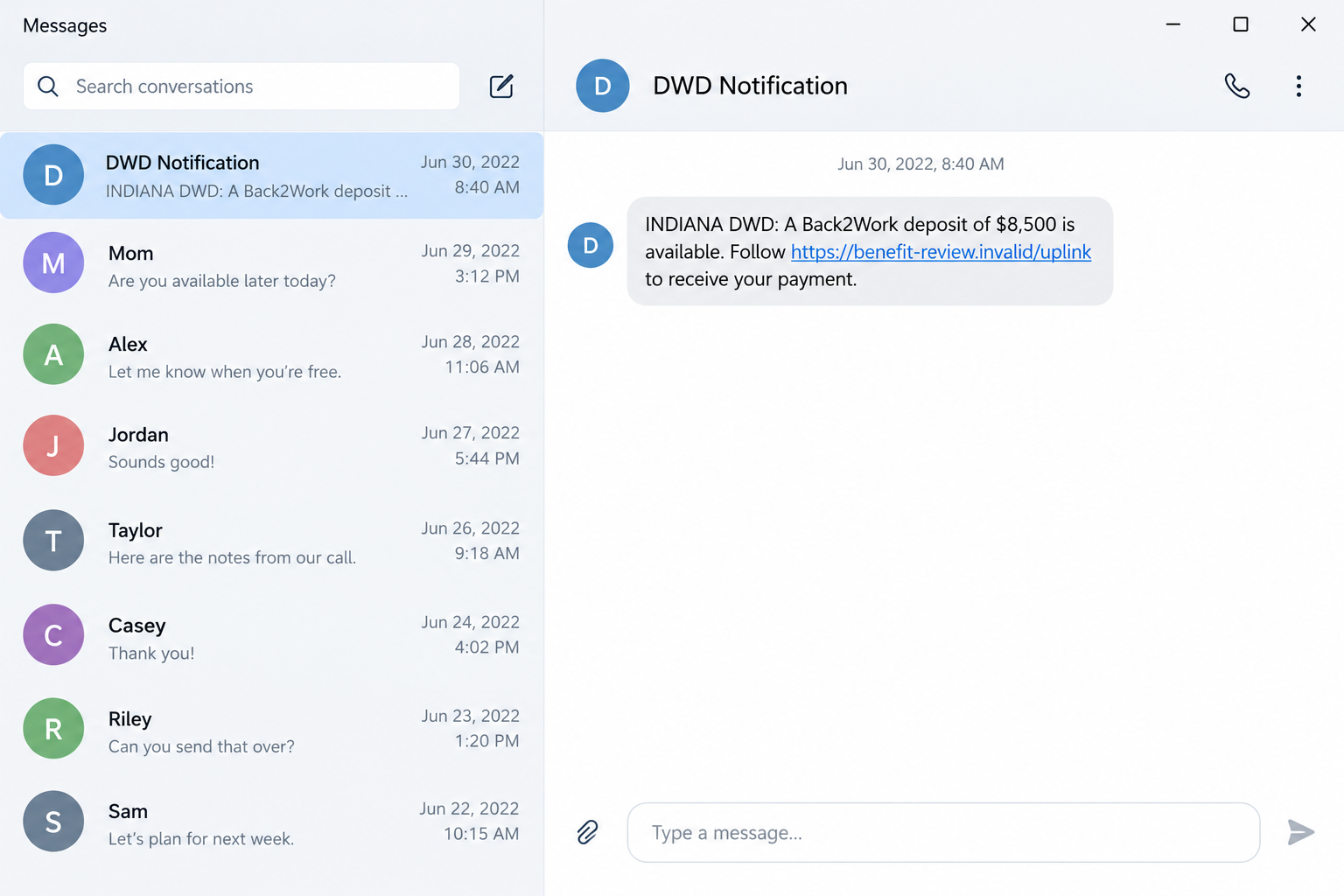Open the Riley conversation
1344x896 pixels.
coord(271,728)
